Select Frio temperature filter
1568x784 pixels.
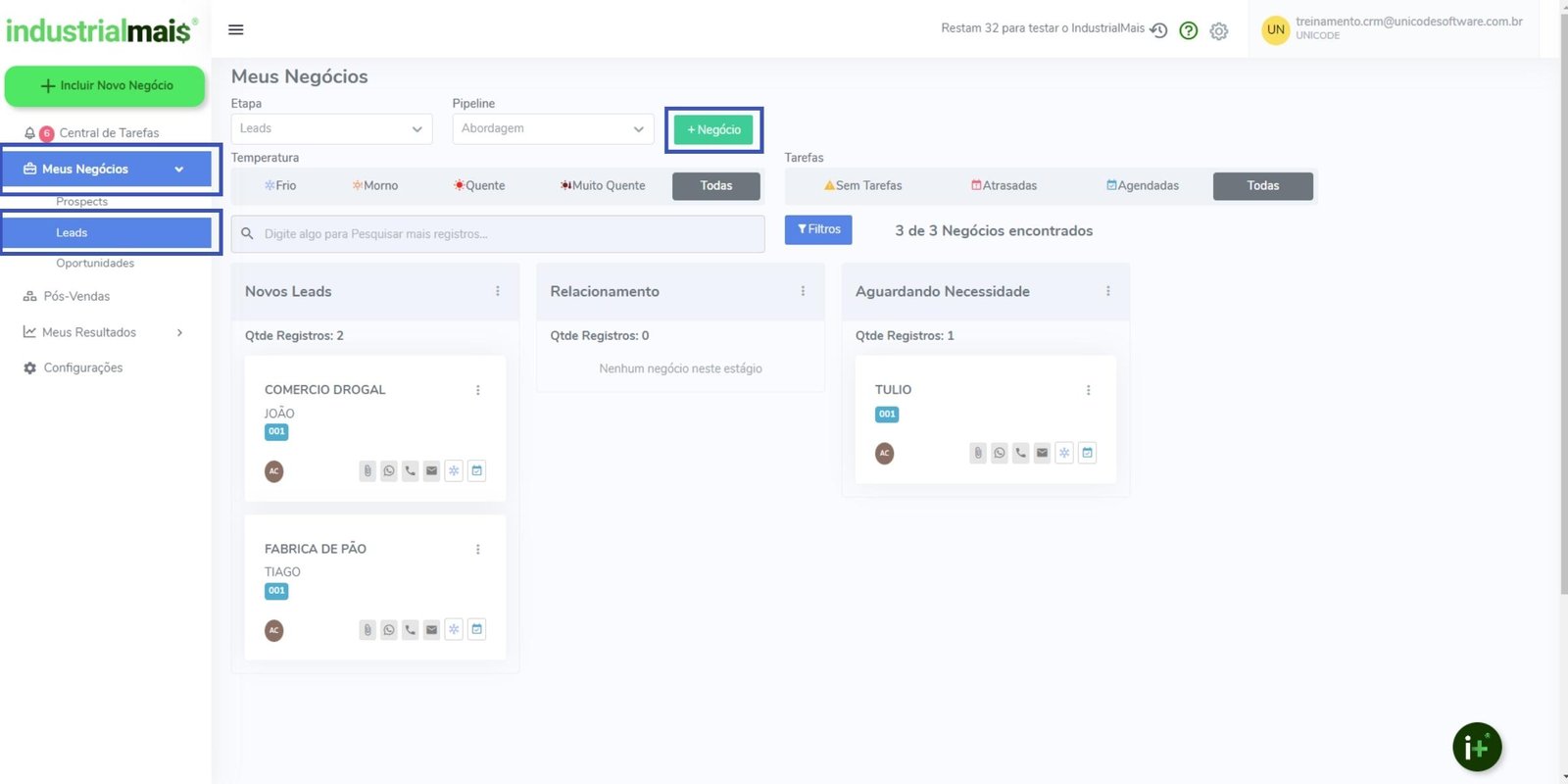point(280,186)
